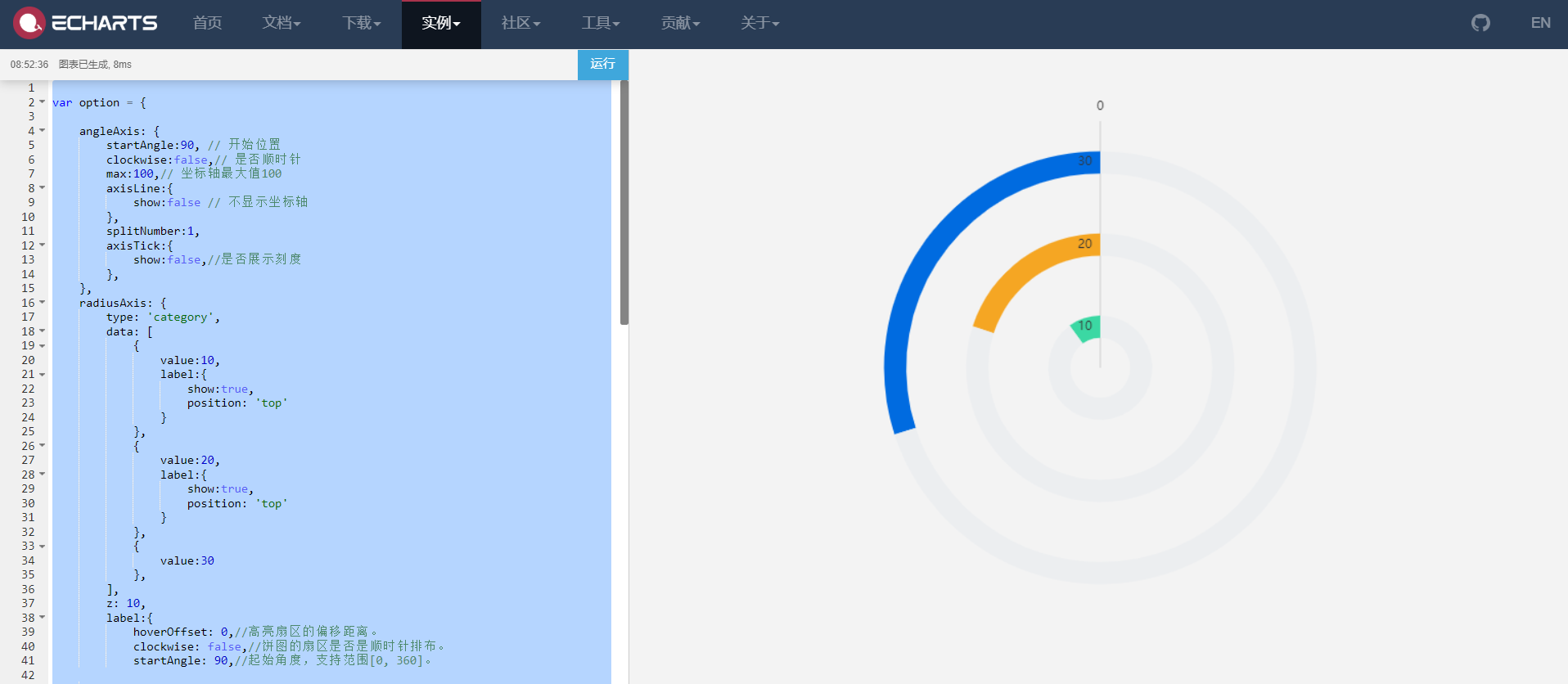This screenshot has height=684, width=1568.
Task: Click the green arc in the chart
Action: coord(1086,329)
